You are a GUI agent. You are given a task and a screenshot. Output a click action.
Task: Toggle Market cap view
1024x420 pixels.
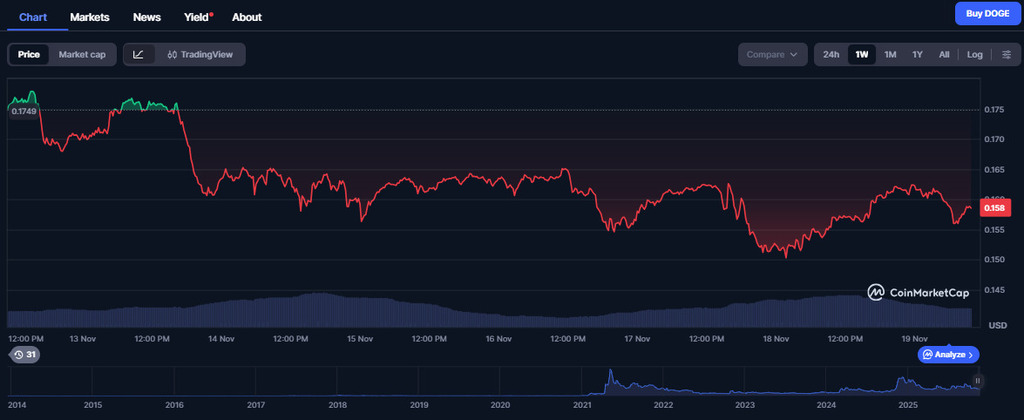(x=82, y=54)
